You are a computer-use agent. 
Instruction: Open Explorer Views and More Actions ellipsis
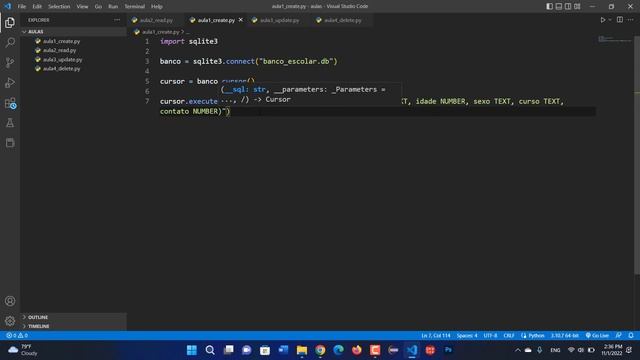pos(117,20)
